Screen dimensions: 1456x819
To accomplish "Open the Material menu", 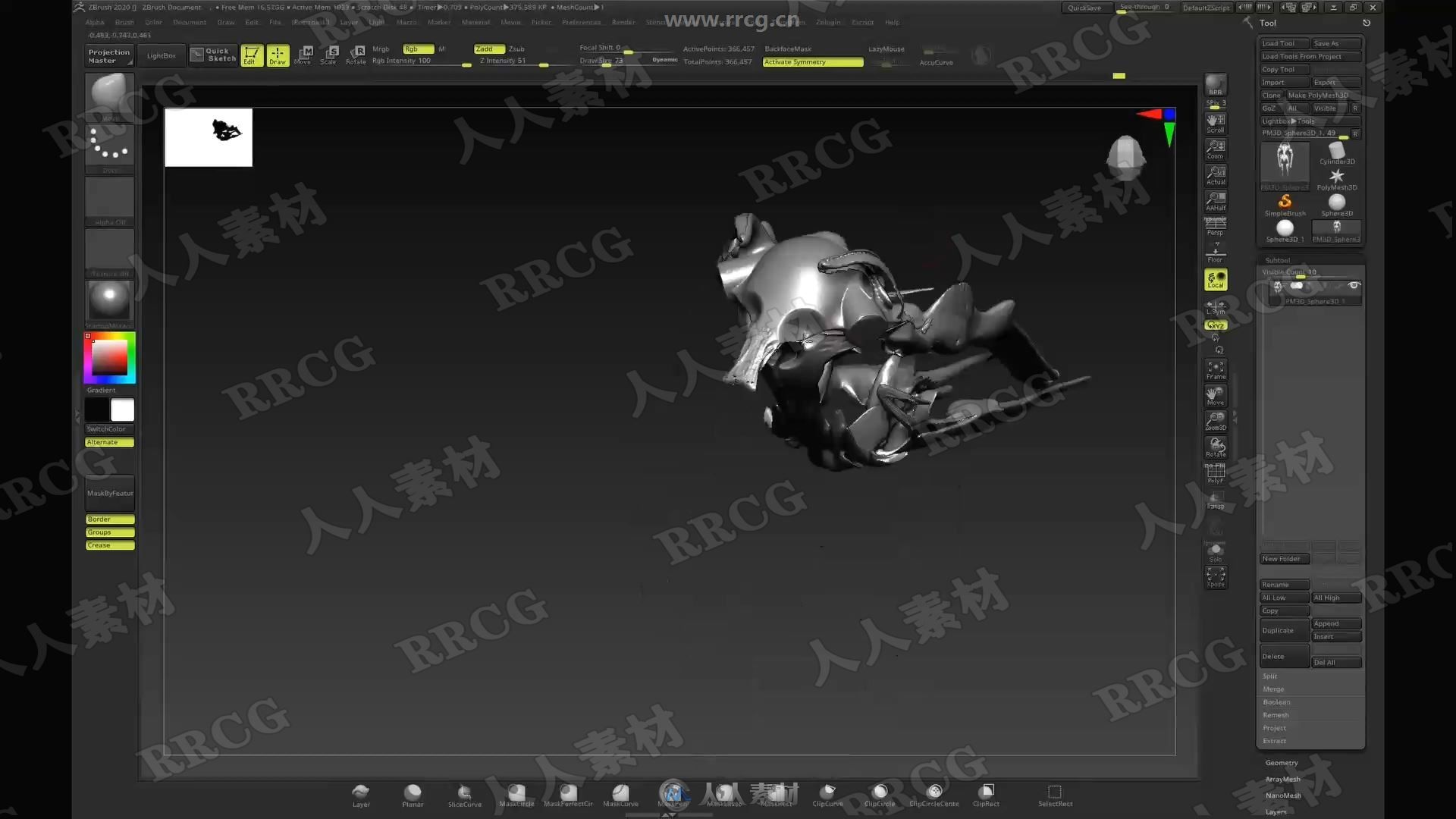I will pos(475,22).
